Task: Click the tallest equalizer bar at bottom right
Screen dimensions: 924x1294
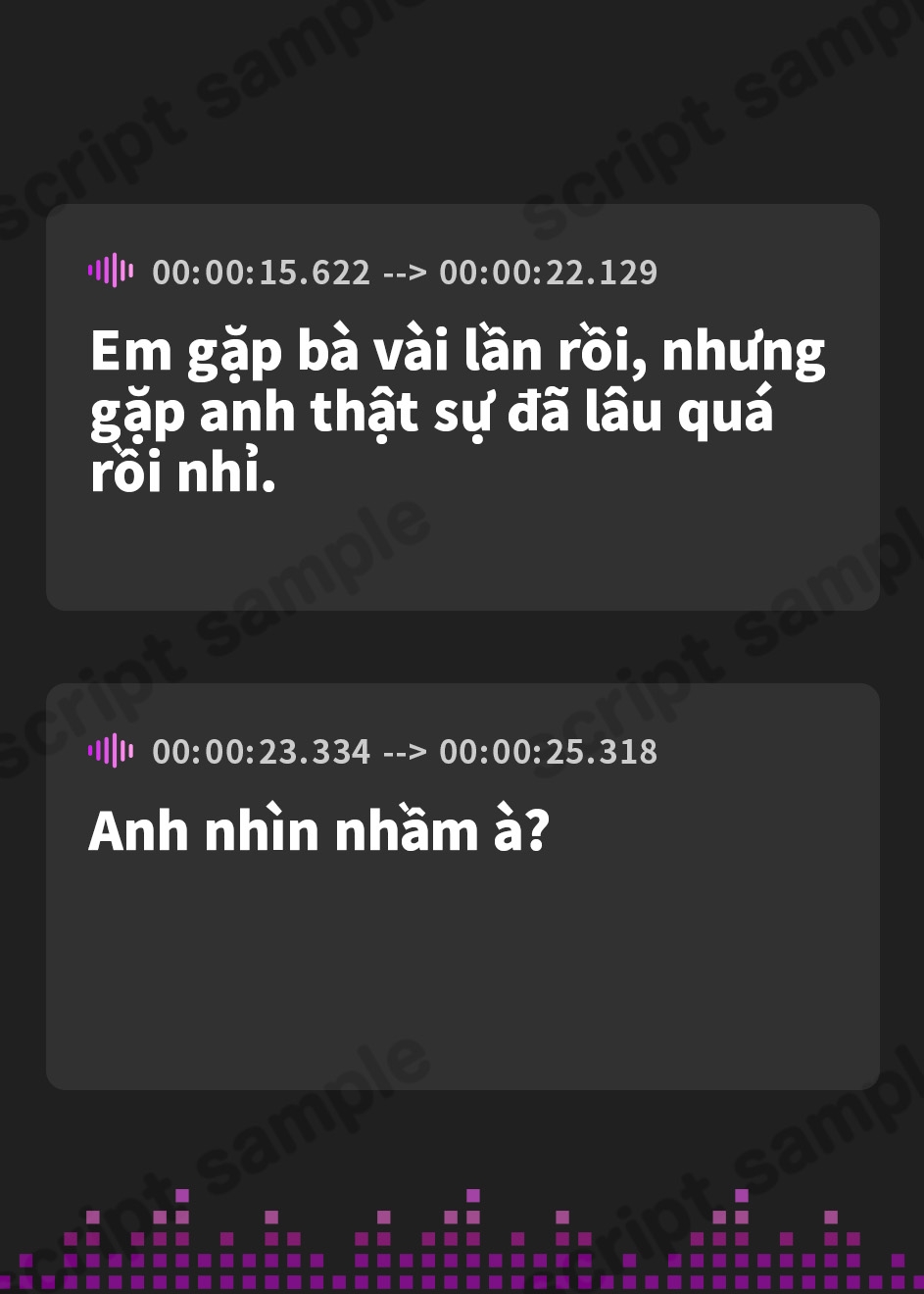Action: click(x=742, y=1237)
